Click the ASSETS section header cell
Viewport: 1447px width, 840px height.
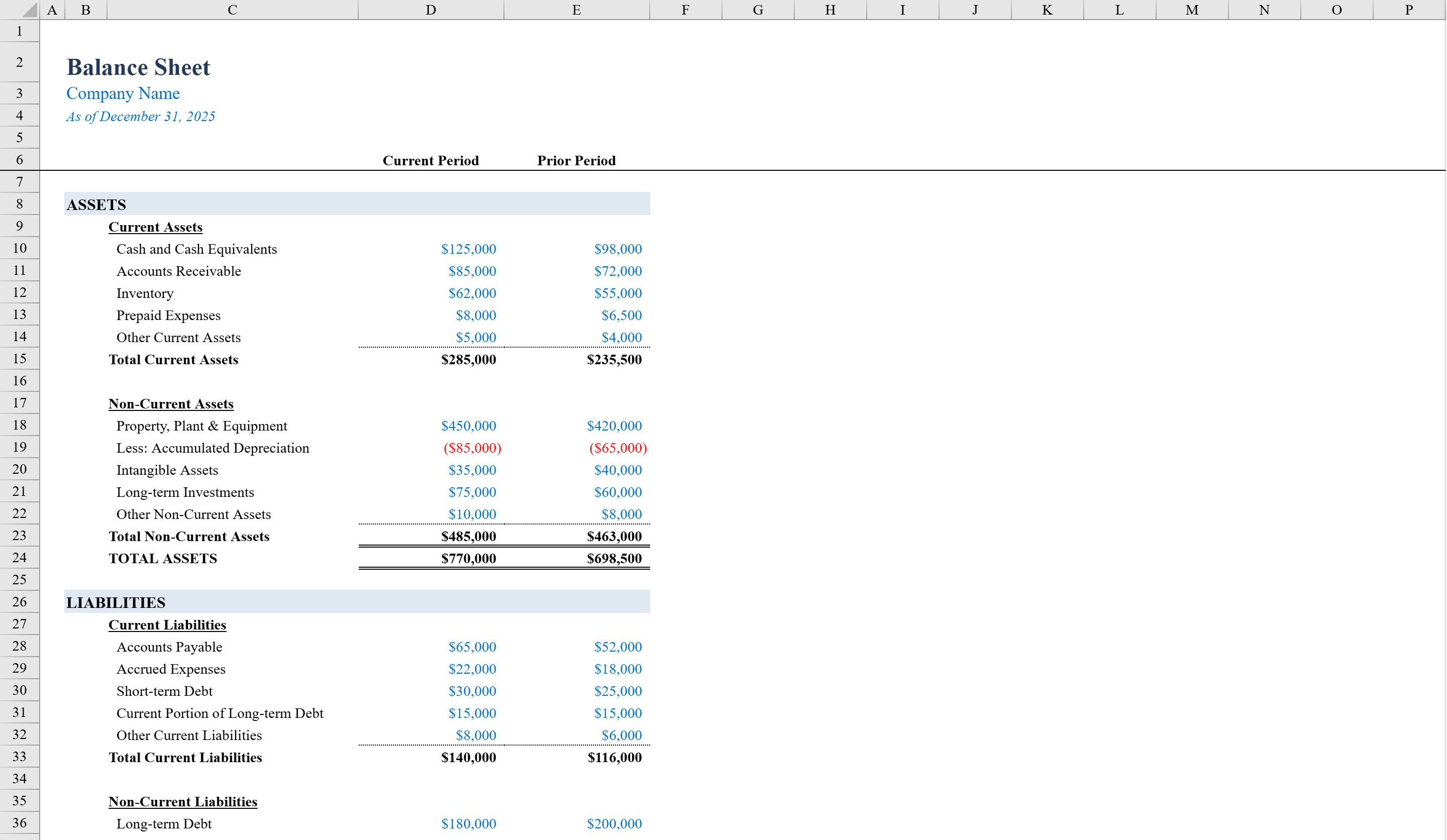tap(96, 204)
